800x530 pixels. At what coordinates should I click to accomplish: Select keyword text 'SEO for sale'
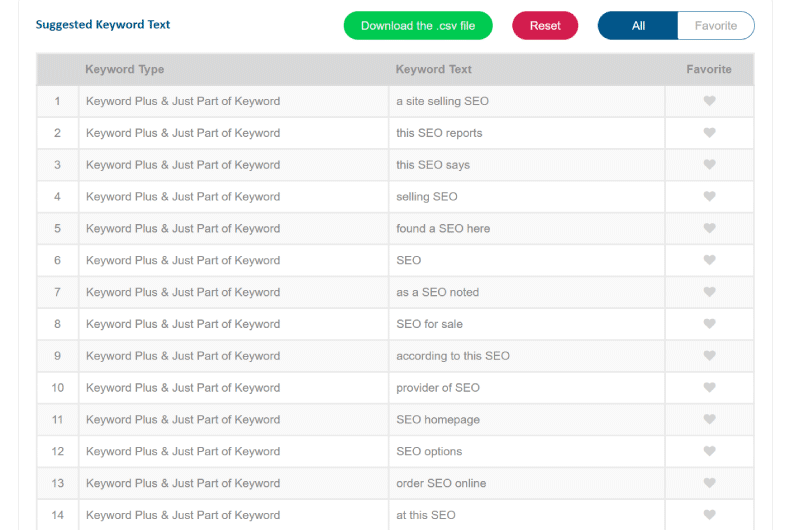(x=430, y=323)
